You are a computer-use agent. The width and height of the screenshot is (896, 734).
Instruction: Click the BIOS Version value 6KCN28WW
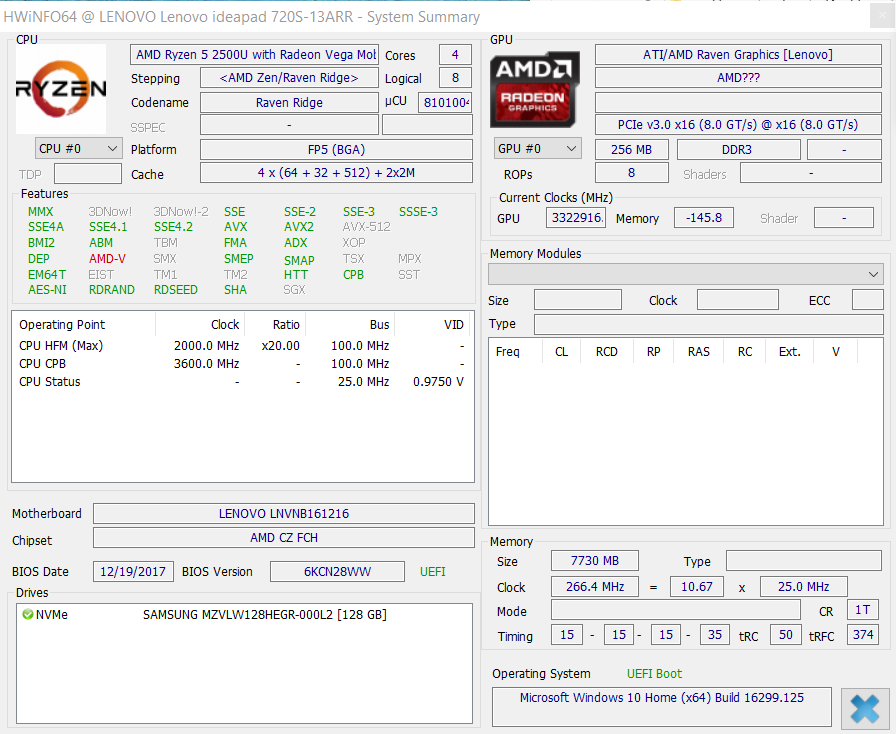pyautogui.click(x=337, y=572)
